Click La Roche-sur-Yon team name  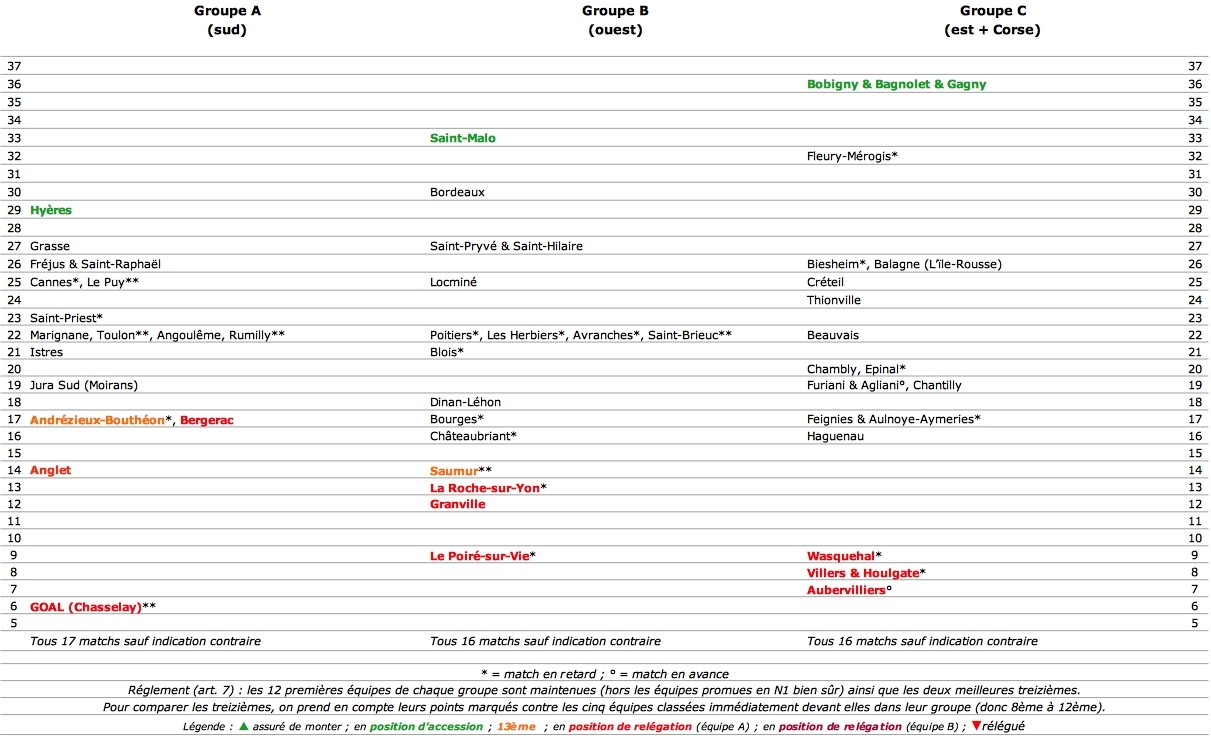tap(484, 487)
